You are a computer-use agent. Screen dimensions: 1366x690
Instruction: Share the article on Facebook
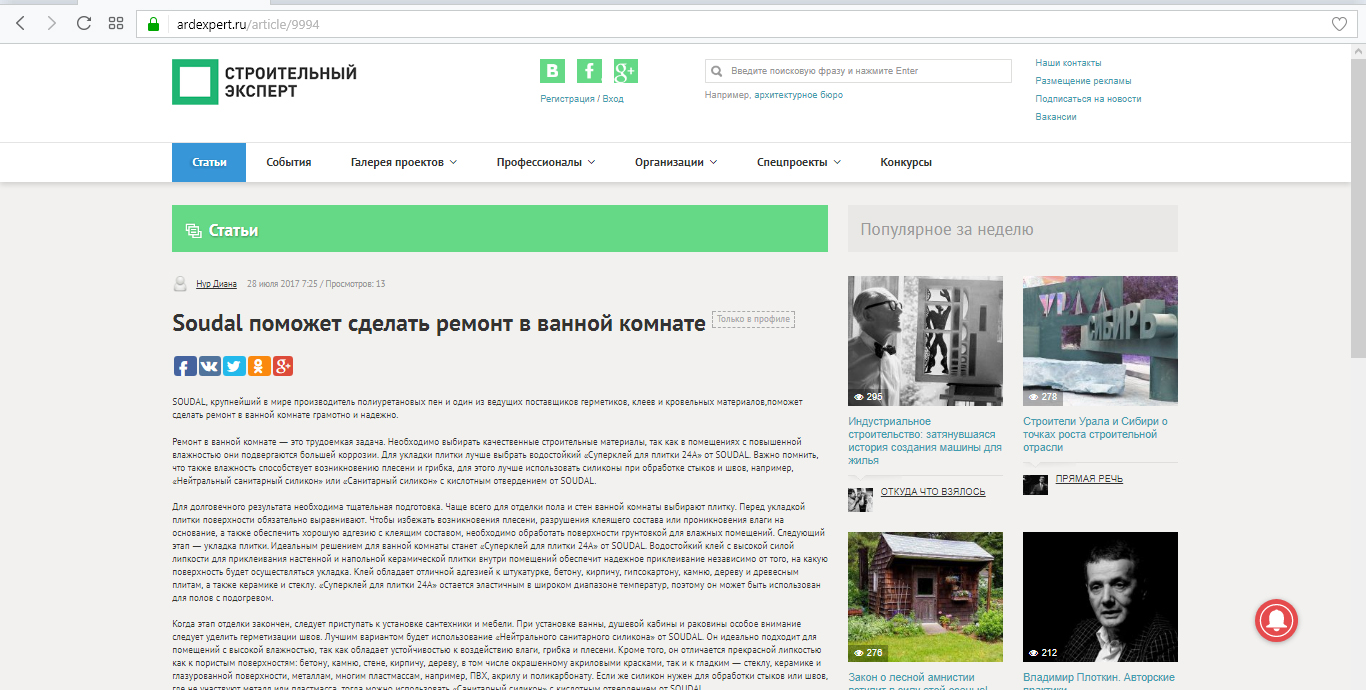click(185, 366)
